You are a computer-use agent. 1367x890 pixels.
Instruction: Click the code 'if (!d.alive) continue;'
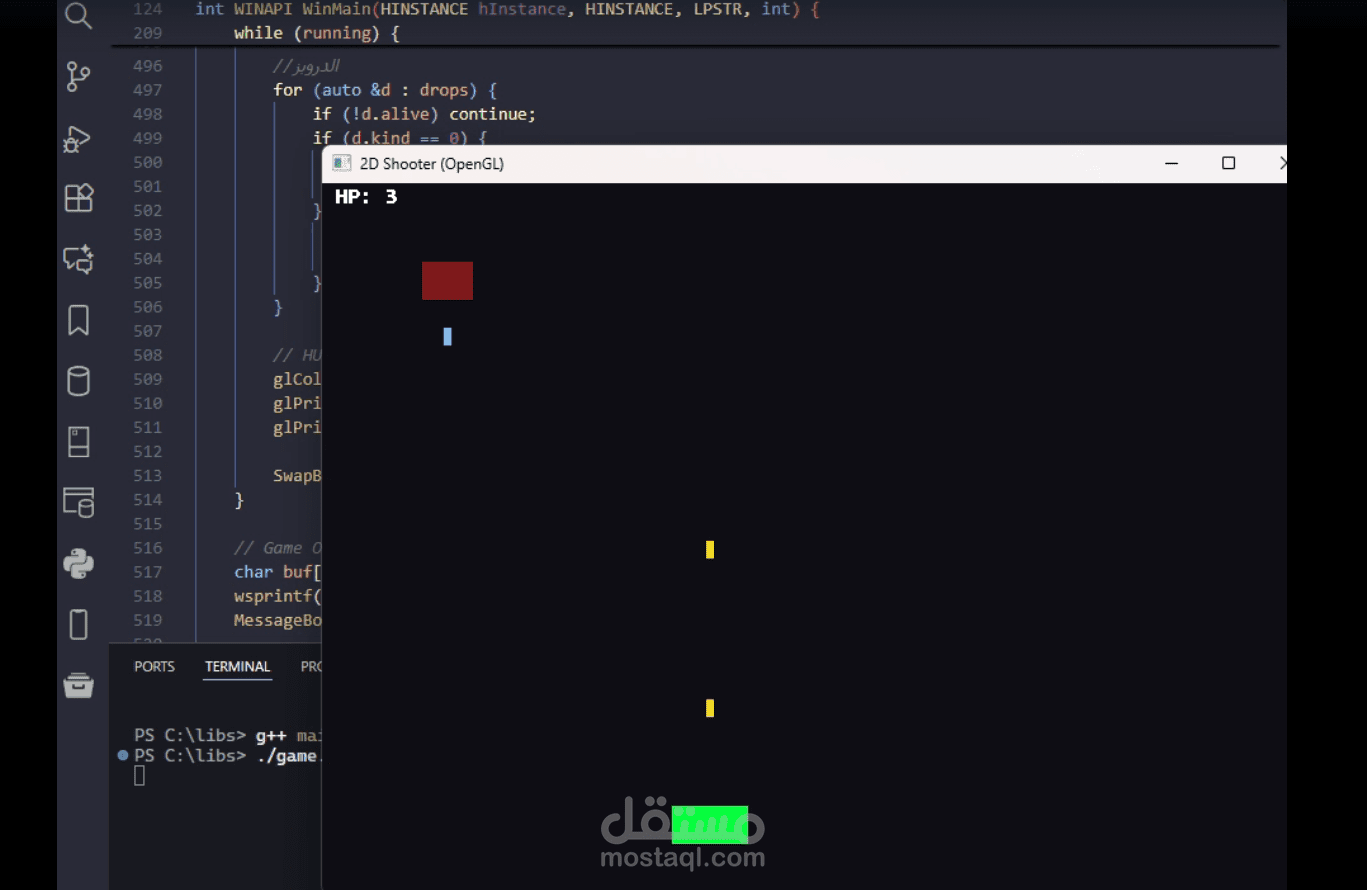(425, 114)
